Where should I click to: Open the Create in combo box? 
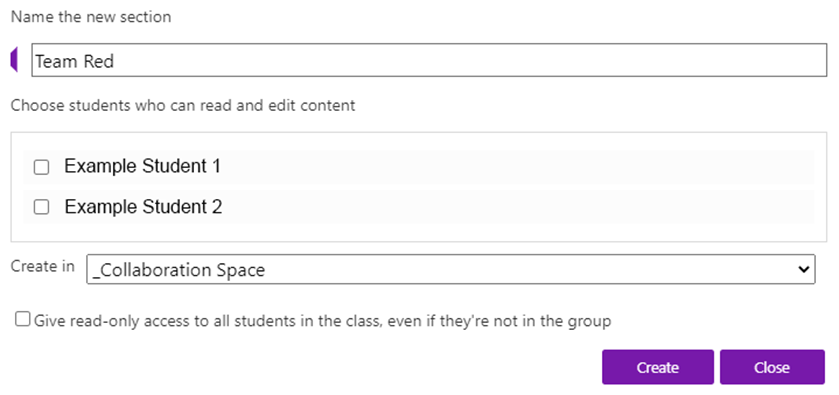pyautogui.click(x=451, y=269)
